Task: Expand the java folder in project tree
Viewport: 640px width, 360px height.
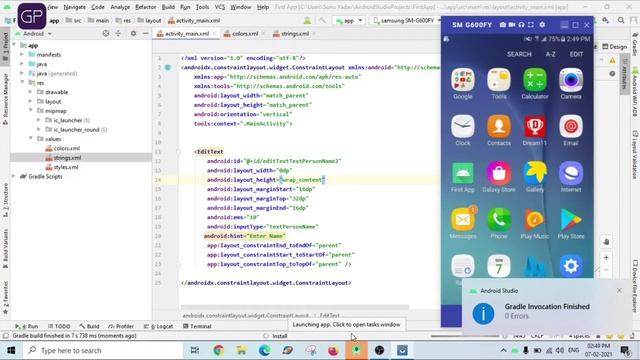Action: coord(22,64)
